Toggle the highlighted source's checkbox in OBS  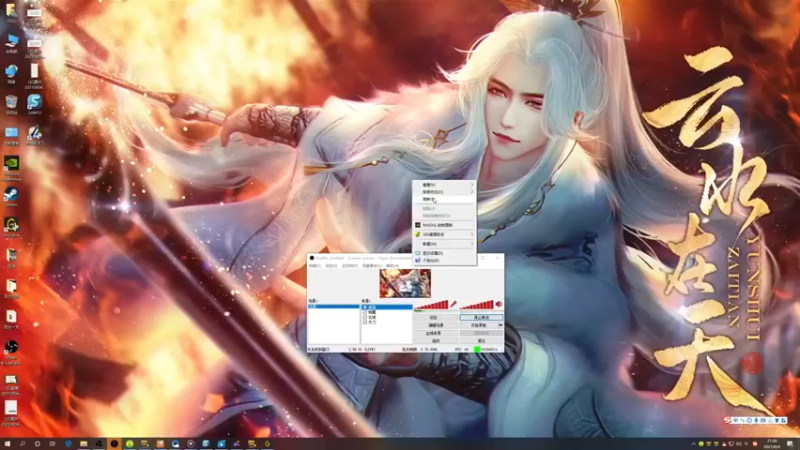tap(364, 307)
